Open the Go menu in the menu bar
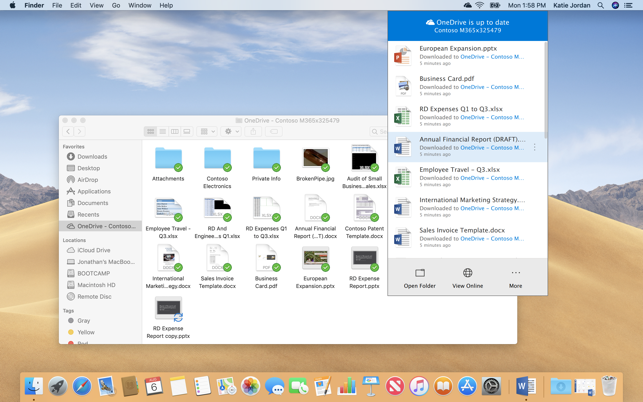 116,5
